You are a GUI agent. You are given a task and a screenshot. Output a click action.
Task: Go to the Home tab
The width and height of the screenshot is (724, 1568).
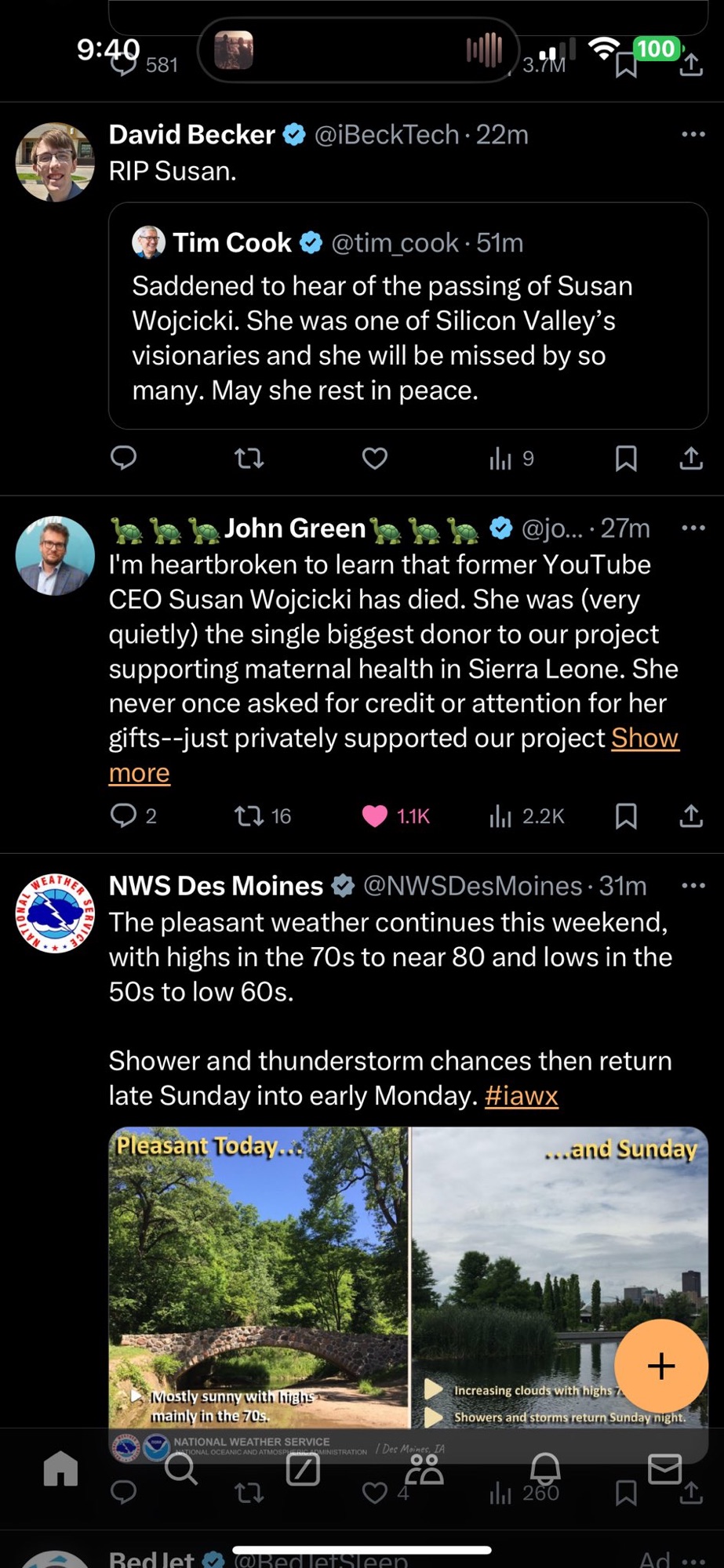60,1468
